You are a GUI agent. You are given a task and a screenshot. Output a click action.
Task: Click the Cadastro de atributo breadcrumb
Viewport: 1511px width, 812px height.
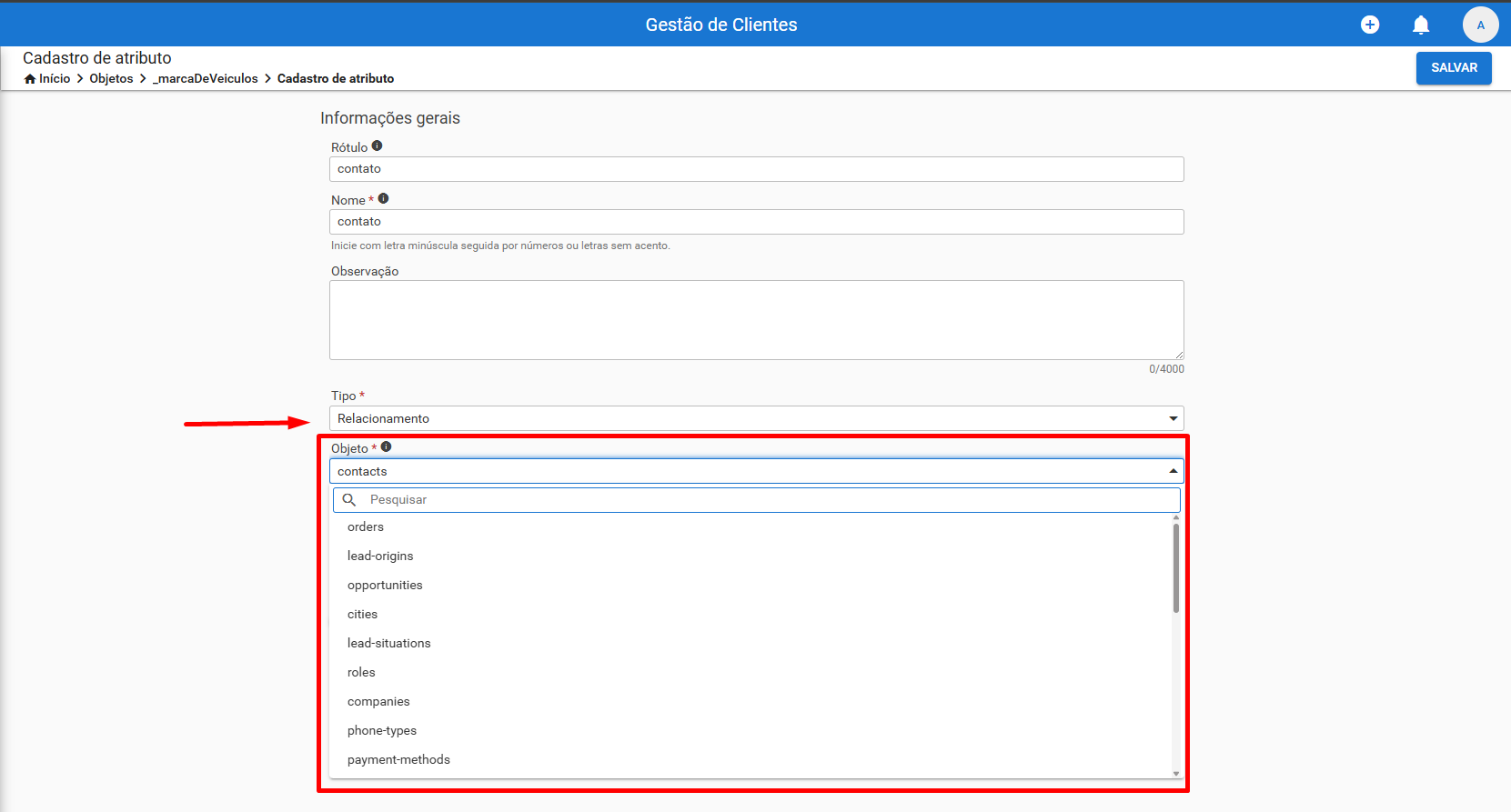336,79
